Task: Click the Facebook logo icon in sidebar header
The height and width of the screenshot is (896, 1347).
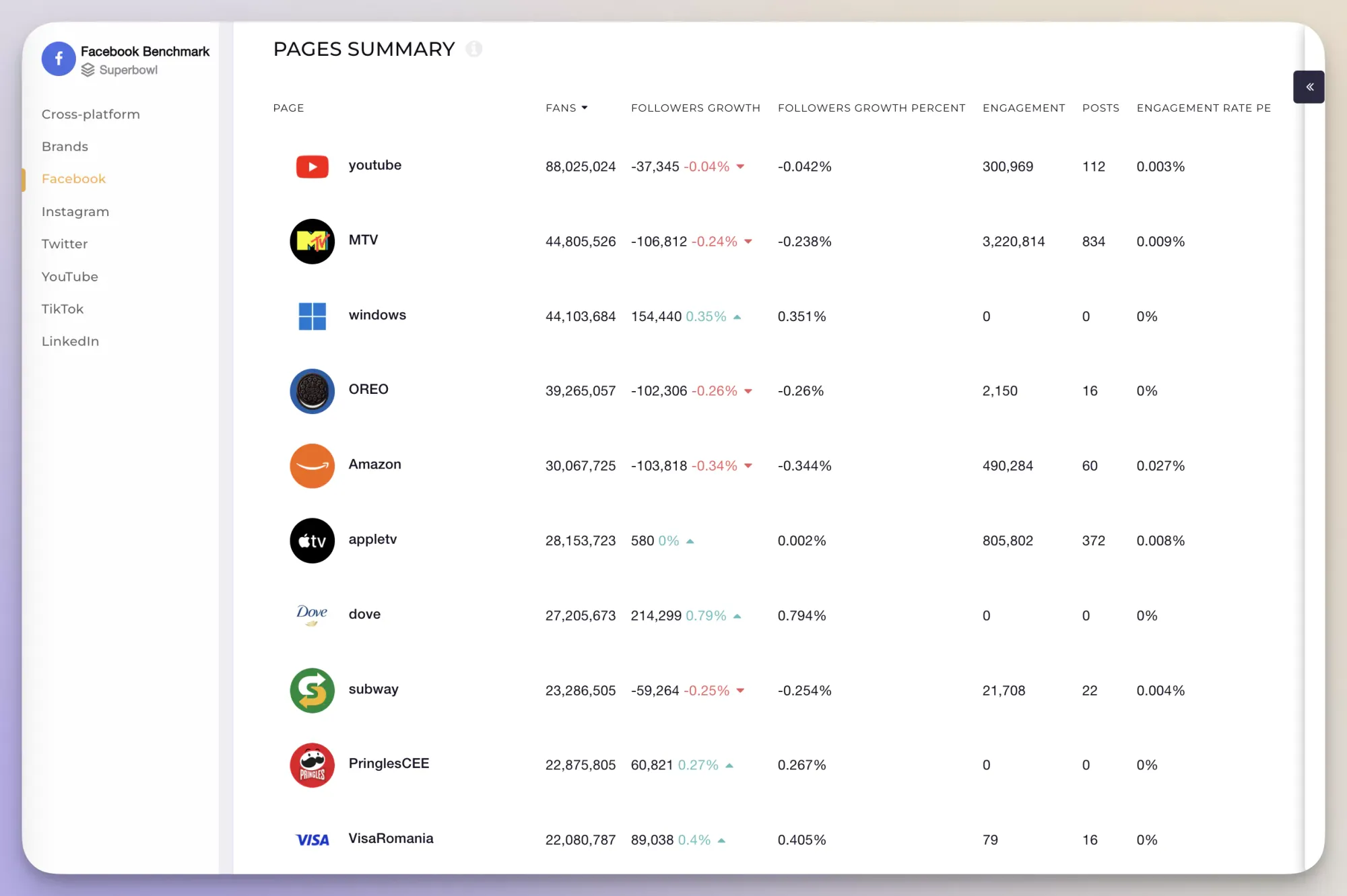Action: point(59,59)
